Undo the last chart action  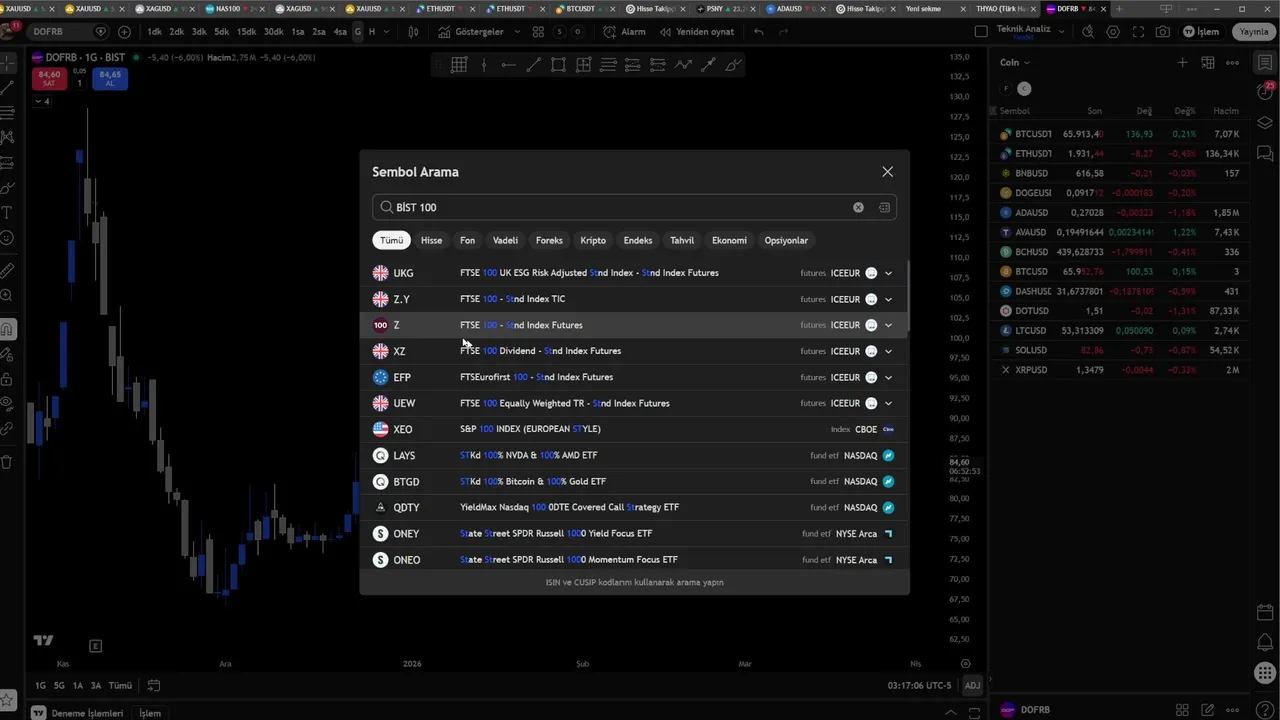pos(758,32)
